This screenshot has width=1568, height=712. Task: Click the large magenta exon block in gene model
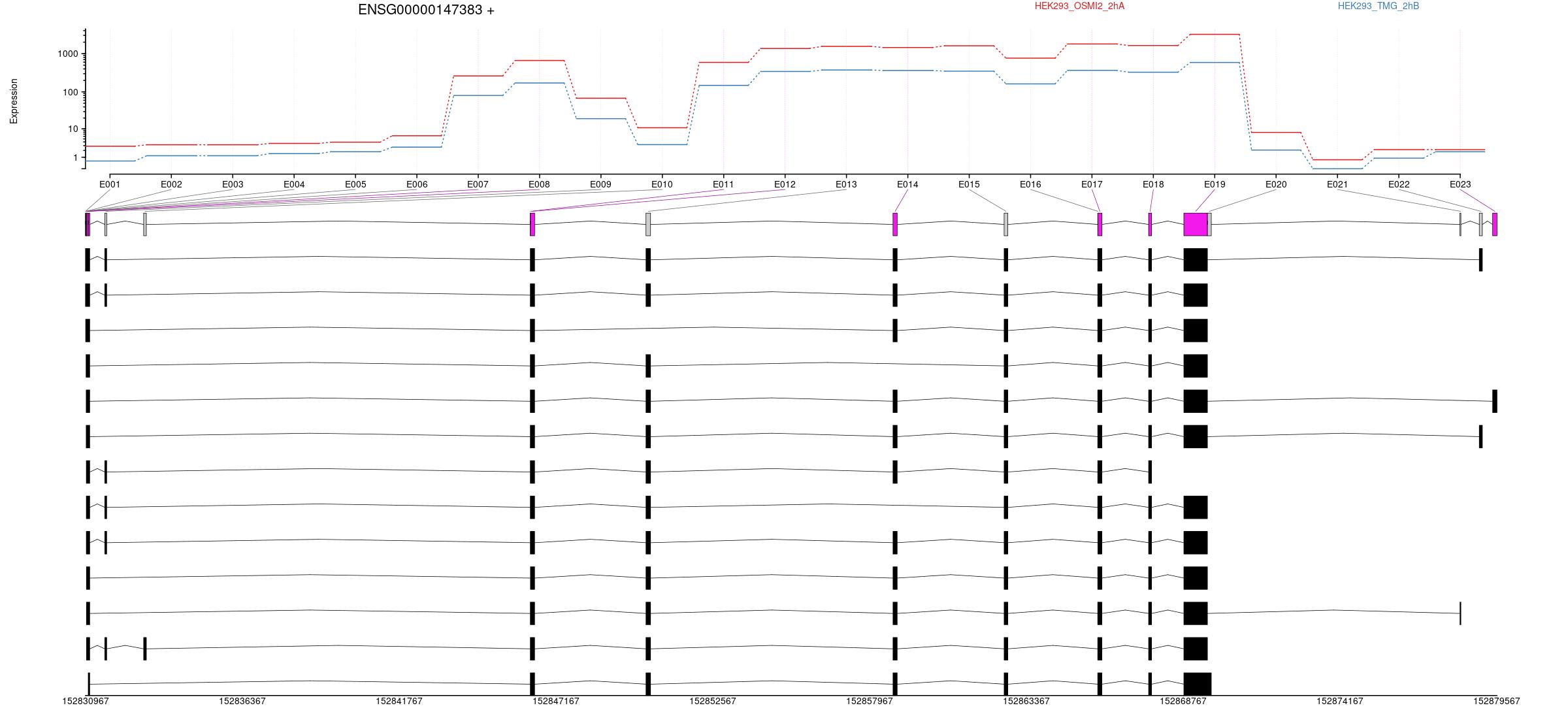(1196, 224)
